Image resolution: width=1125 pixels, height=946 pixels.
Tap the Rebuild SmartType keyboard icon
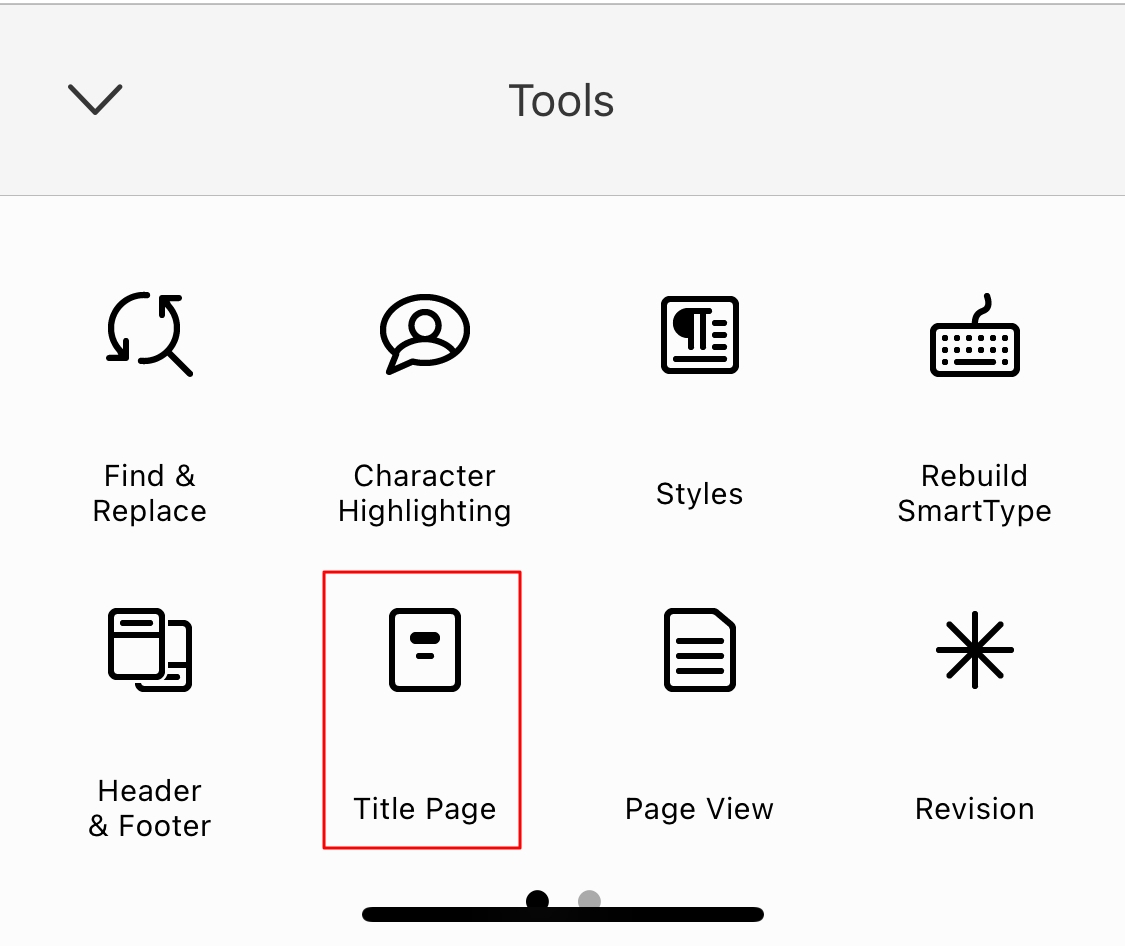tap(974, 335)
